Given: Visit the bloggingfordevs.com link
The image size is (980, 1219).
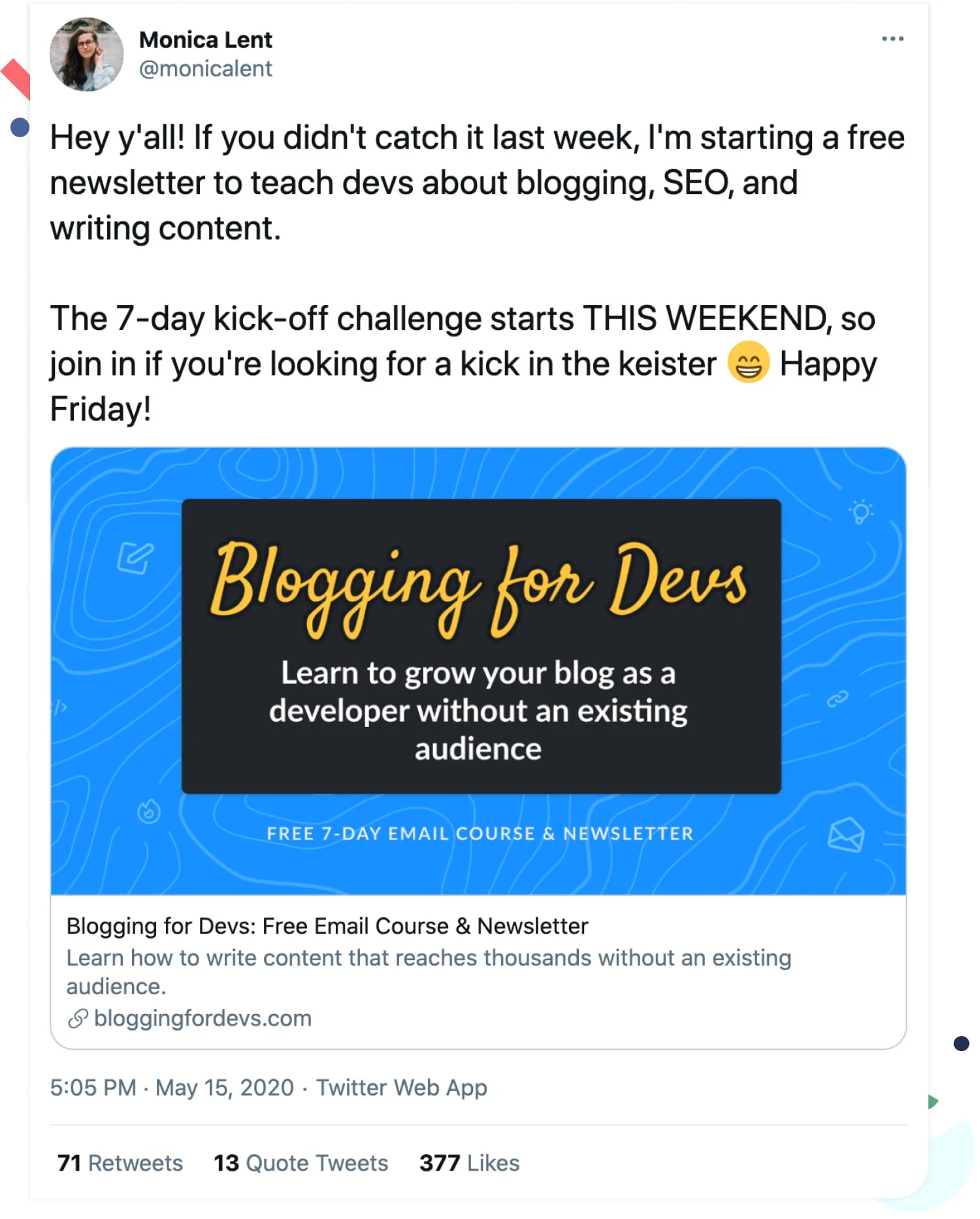Looking at the screenshot, I should click(202, 1018).
